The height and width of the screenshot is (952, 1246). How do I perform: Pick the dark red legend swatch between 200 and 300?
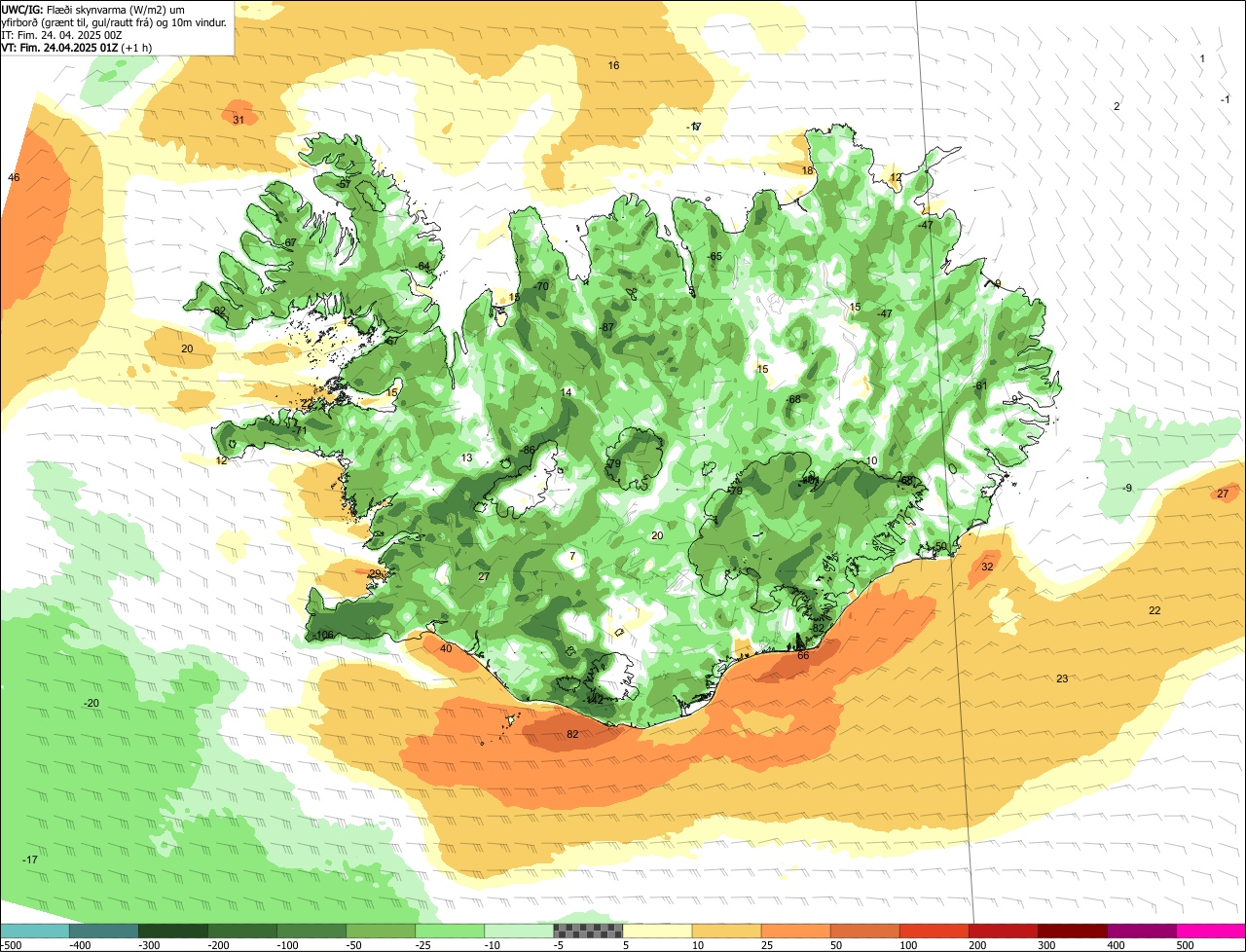click(x=1004, y=931)
